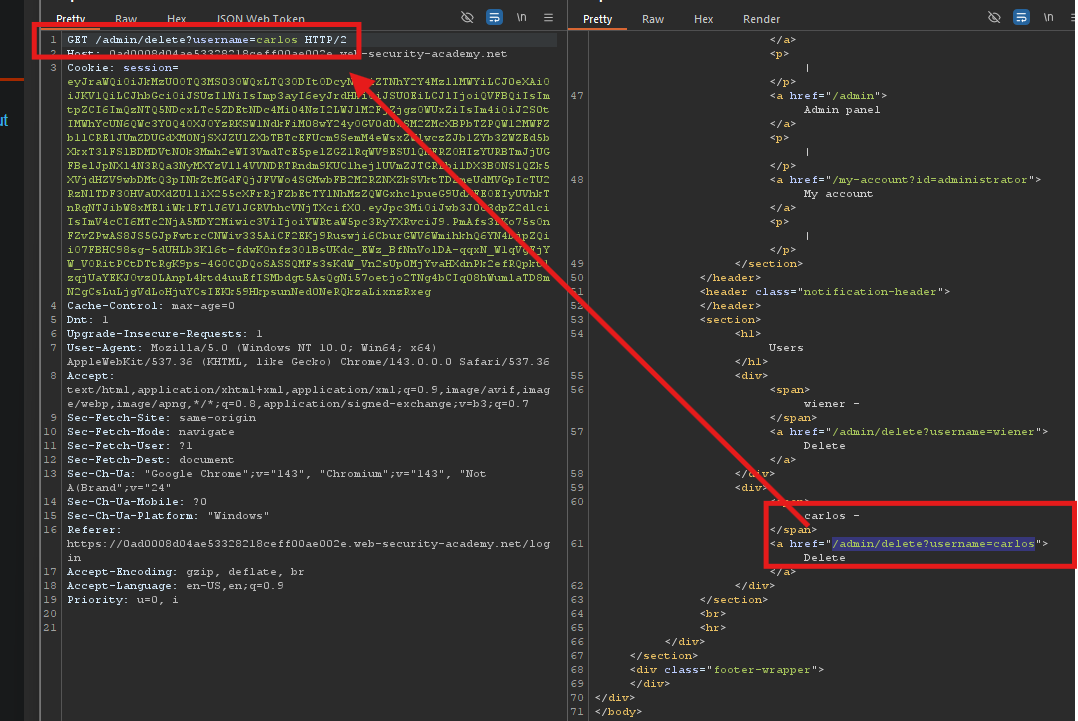The image size is (1078, 721).
Task: Click the 'Accept:' header name in request
Action: pos(91,376)
